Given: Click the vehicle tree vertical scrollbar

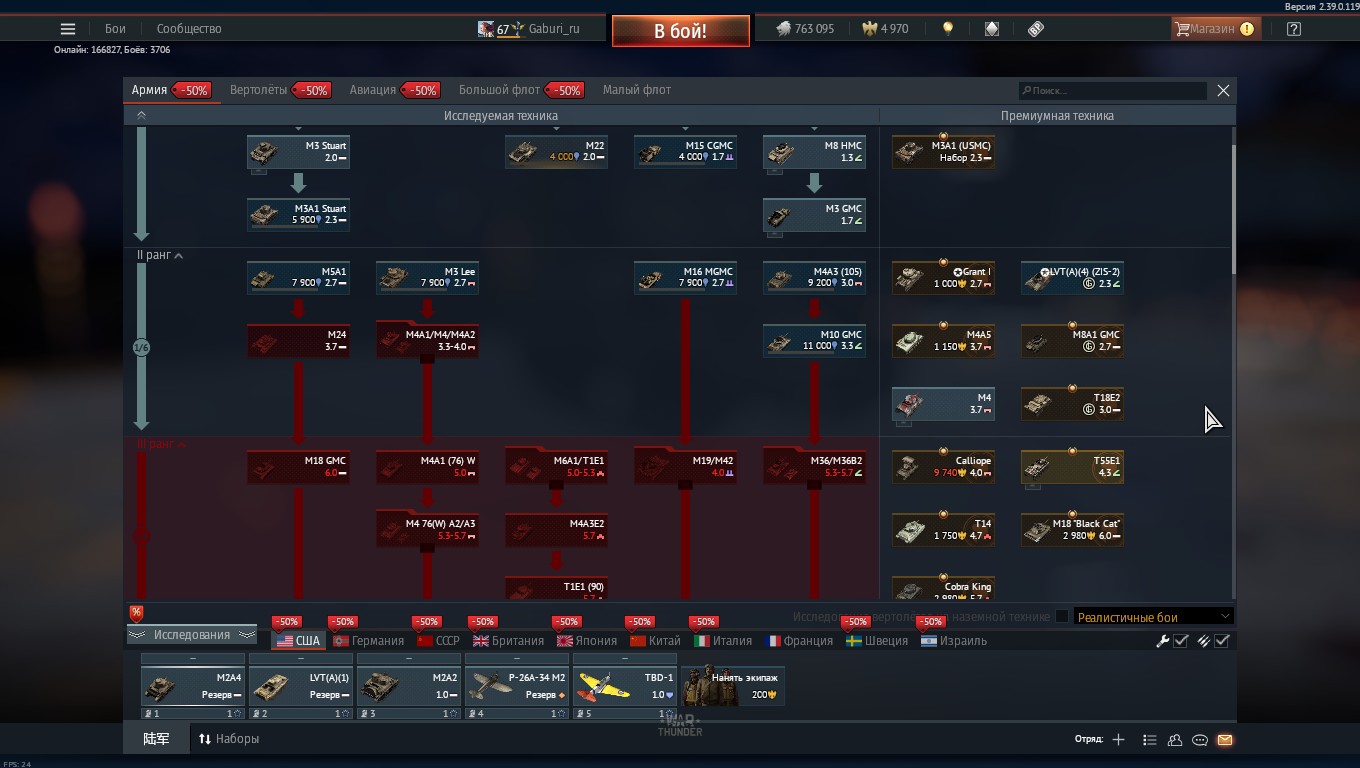Looking at the screenshot, I should coord(1233,210).
